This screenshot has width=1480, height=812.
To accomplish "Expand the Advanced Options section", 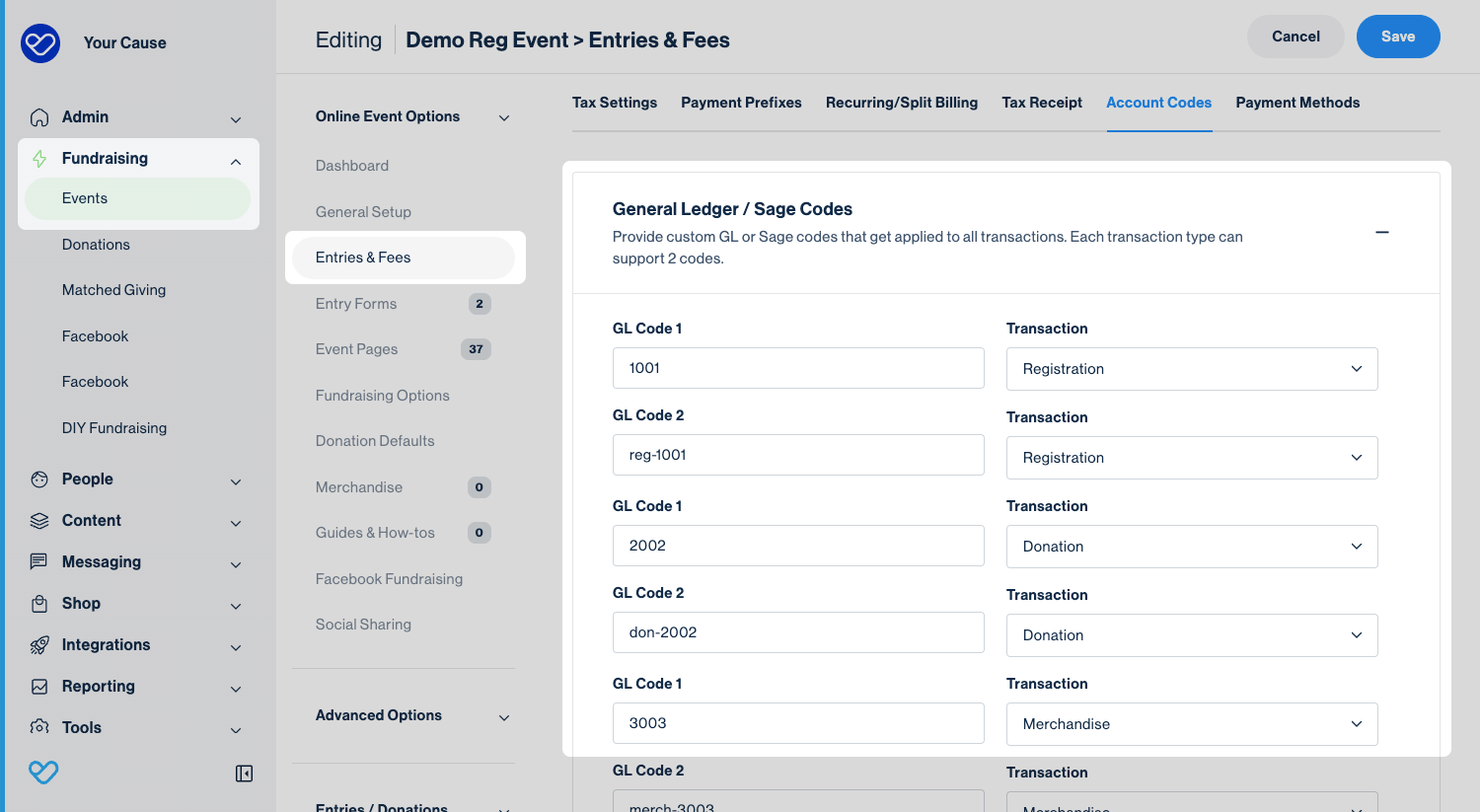I will pos(503,717).
